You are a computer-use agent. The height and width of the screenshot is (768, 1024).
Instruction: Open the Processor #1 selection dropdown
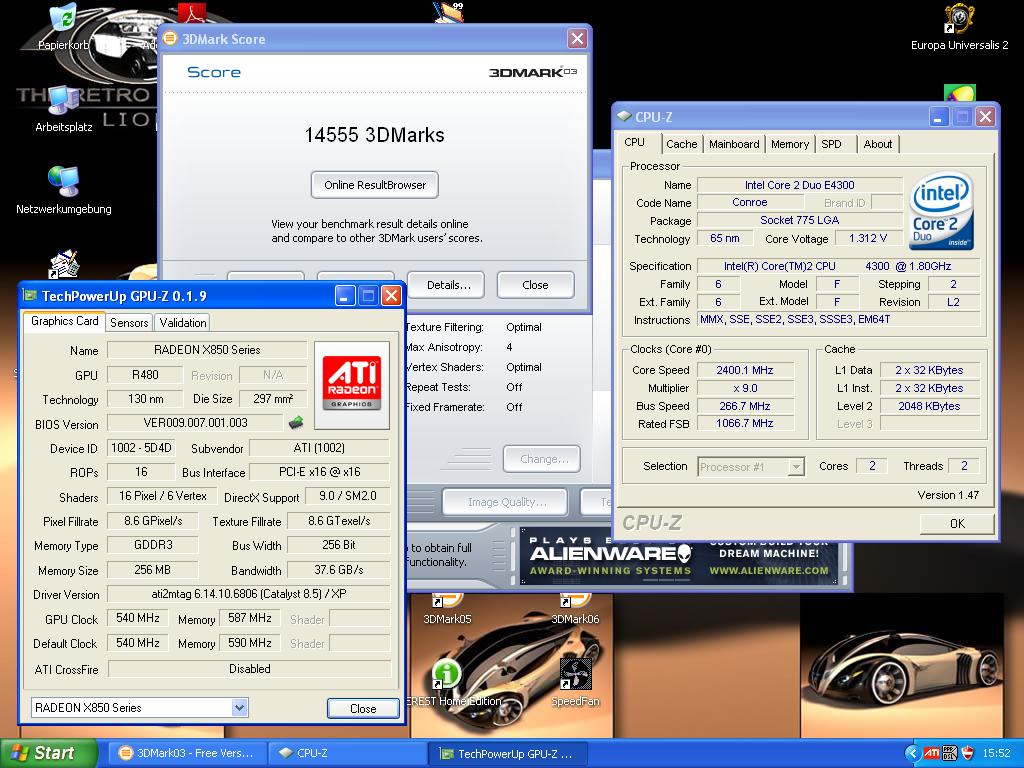coord(795,466)
